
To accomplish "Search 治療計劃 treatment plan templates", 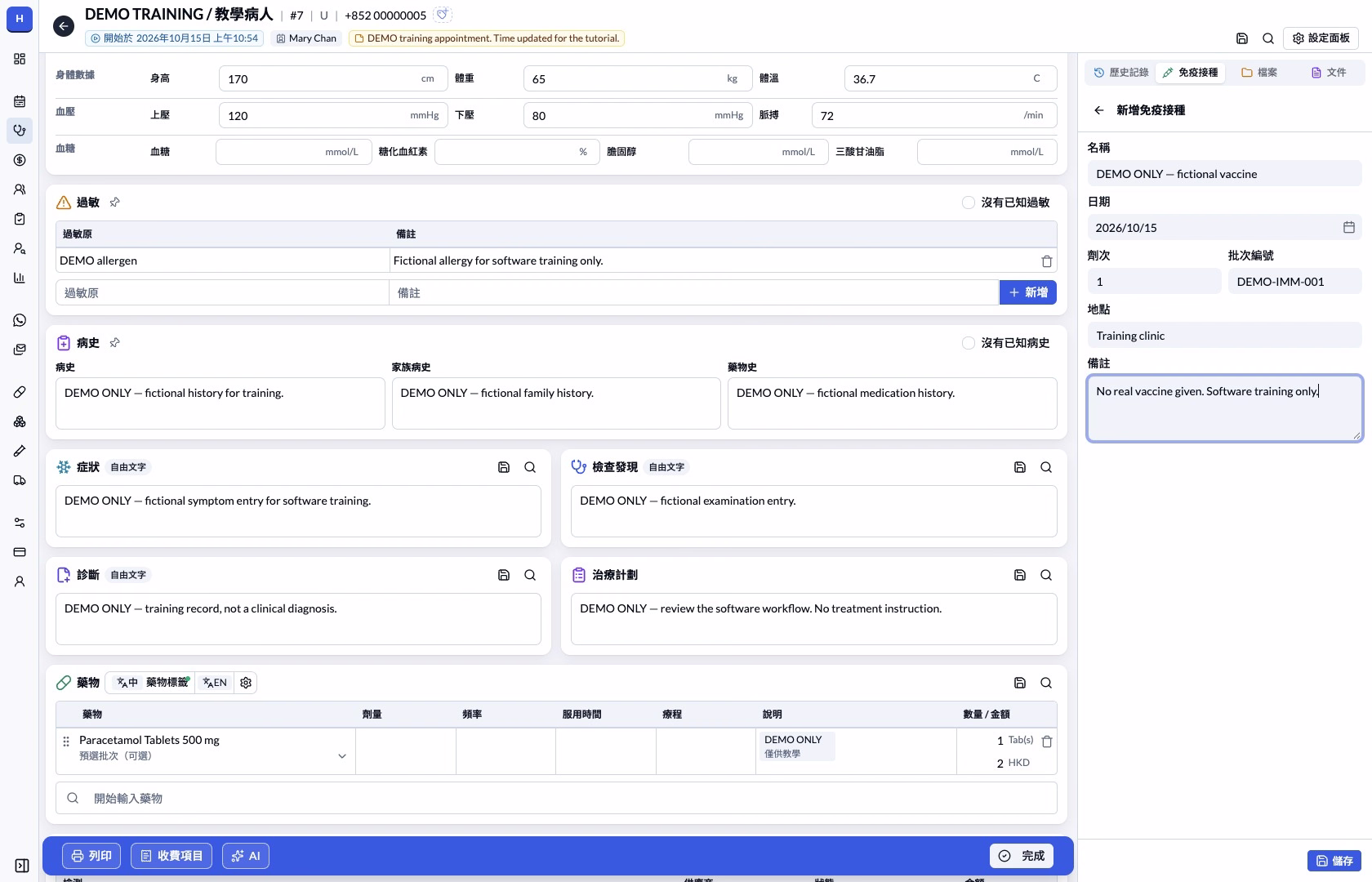I will (1046, 575).
